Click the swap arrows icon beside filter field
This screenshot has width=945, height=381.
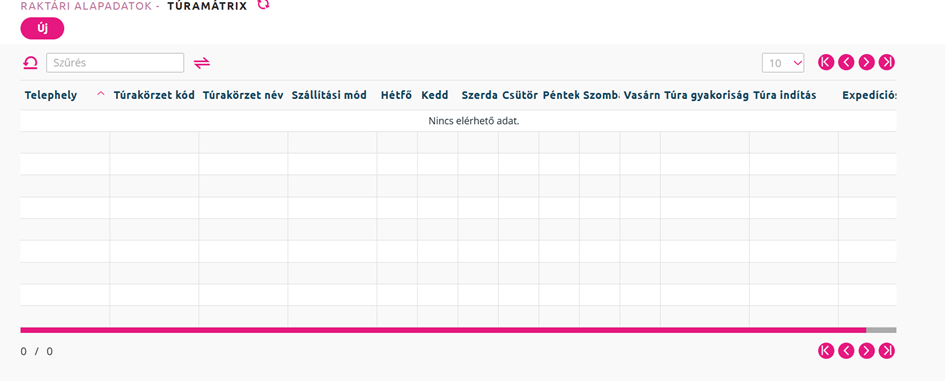point(201,63)
